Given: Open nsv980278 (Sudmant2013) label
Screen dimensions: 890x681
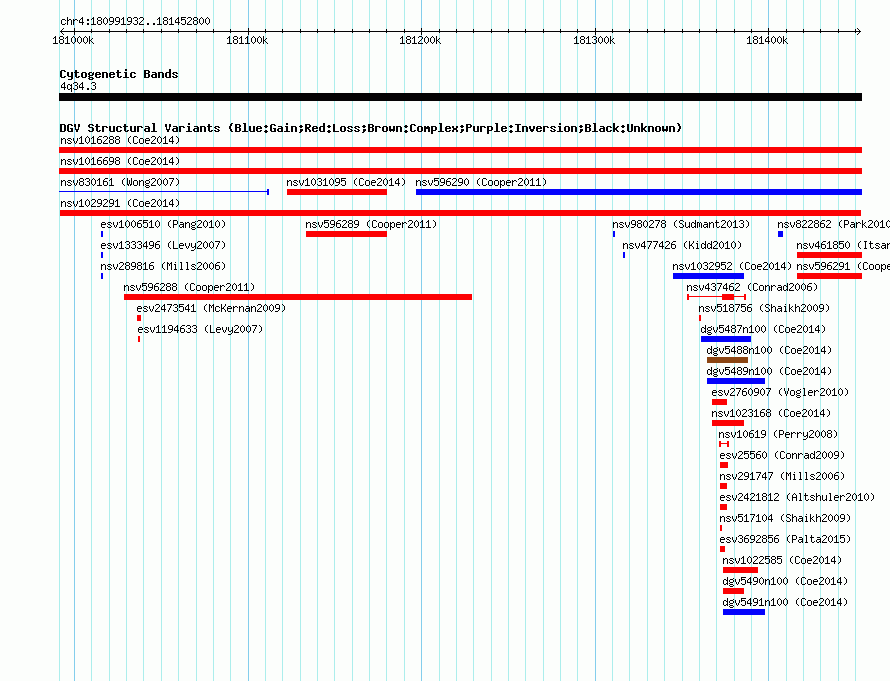Looking at the screenshot, I should pyautogui.click(x=681, y=224).
